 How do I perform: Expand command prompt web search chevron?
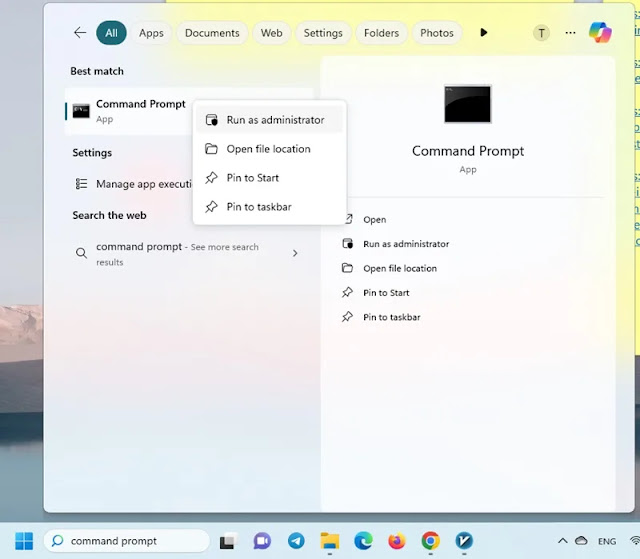295,253
